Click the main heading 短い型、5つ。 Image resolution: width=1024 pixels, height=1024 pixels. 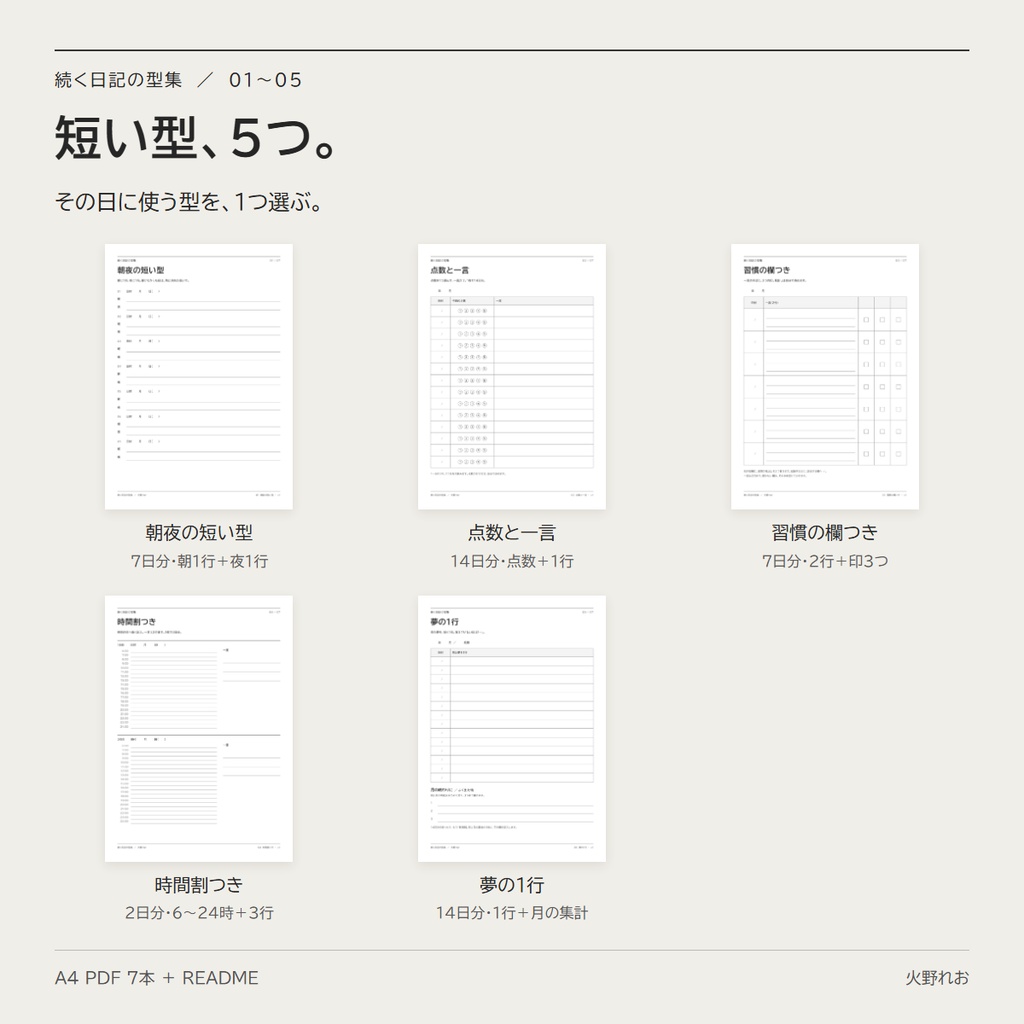click(195, 138)
